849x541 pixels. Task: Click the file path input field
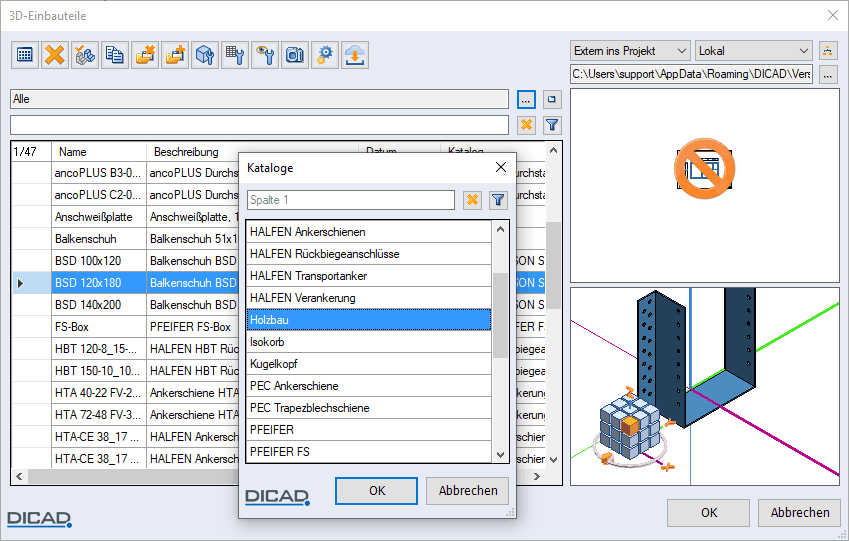(692, 74)
